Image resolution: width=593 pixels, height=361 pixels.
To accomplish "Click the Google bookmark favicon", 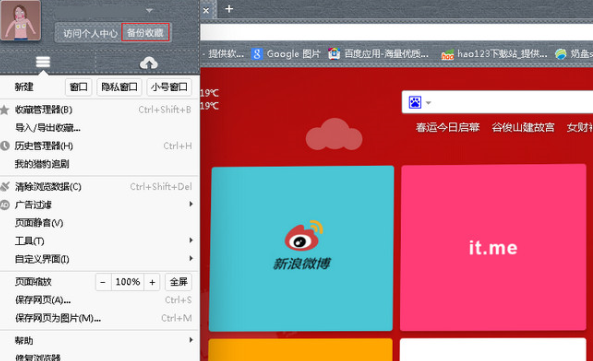I will point(257,54).
